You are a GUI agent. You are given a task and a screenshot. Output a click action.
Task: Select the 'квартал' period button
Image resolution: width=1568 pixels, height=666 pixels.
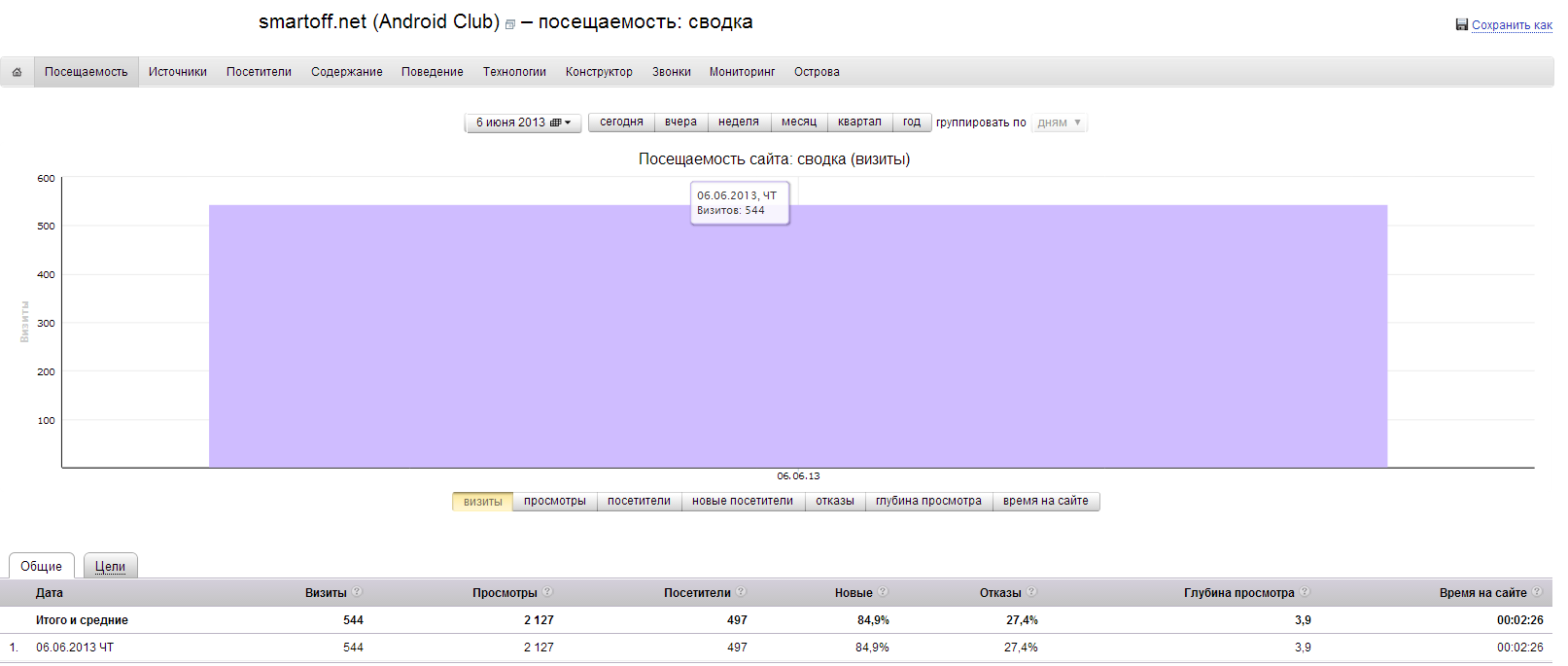pos(859,123)
